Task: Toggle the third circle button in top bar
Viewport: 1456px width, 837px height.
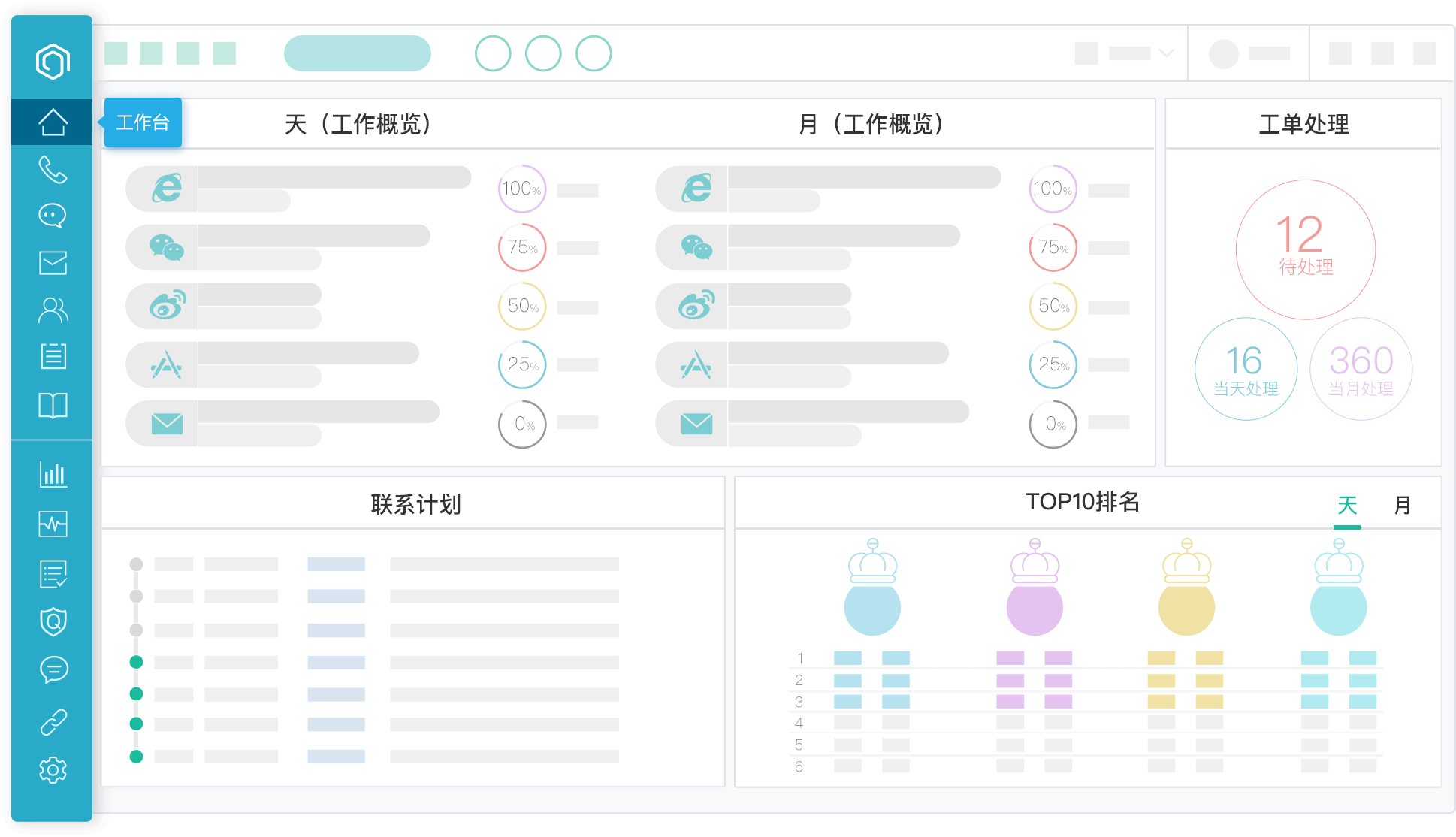Action: click(x=594, y=53)
